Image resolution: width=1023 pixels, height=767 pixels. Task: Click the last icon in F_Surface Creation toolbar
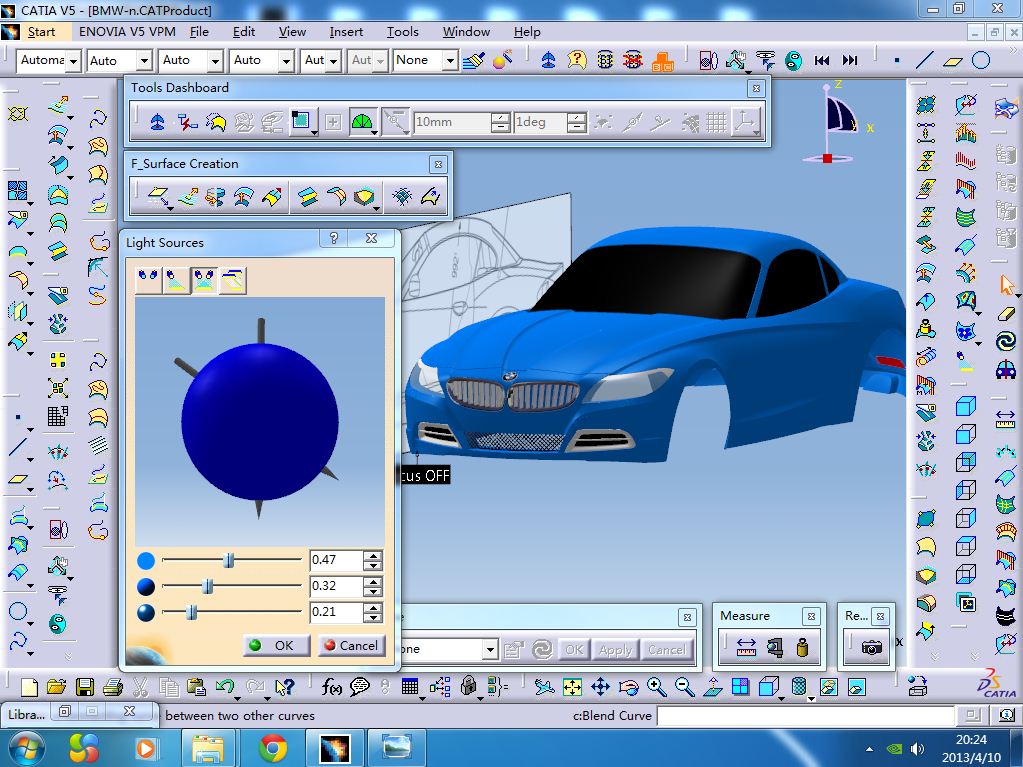(431, 196)
